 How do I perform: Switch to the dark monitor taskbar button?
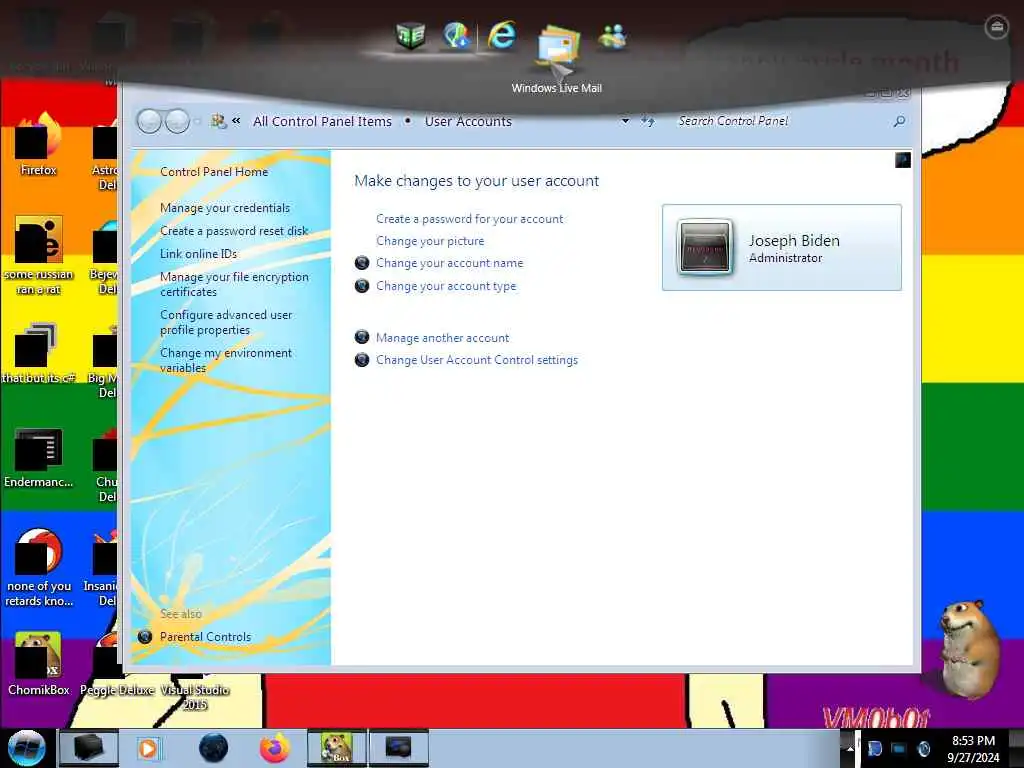(x=398, y=748)
